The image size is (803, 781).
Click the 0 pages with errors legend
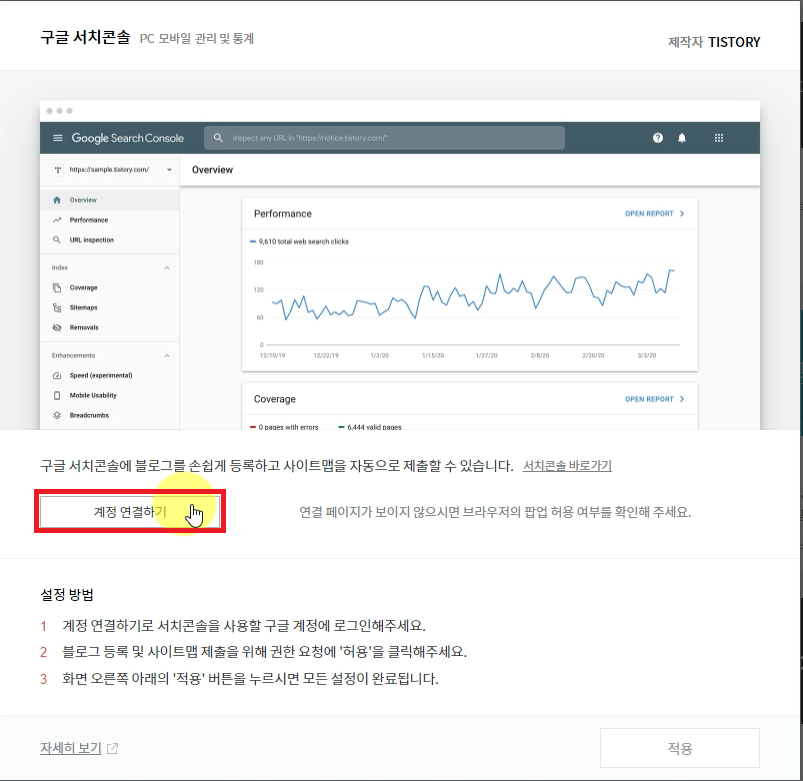[x=284, y=427]
